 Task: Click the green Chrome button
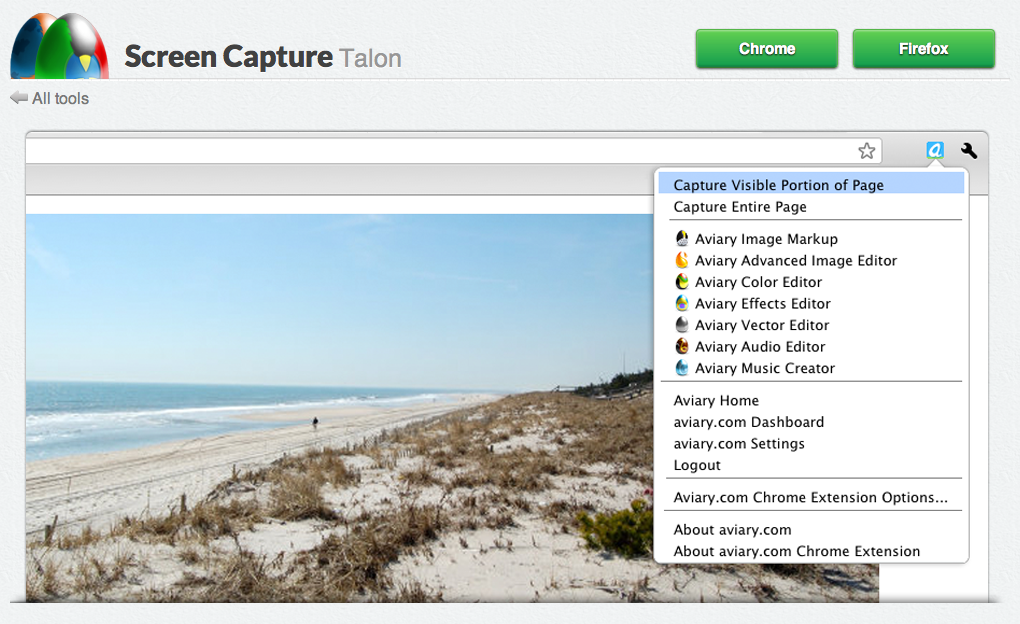[766, 49]
